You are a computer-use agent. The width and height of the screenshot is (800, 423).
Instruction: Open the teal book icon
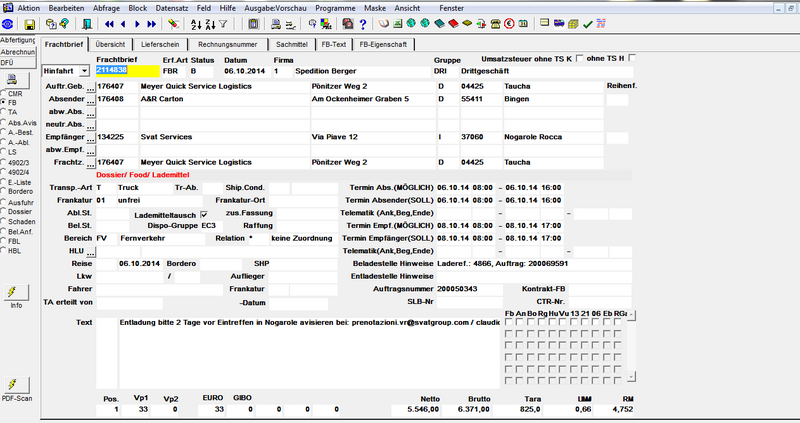[439, 24]
